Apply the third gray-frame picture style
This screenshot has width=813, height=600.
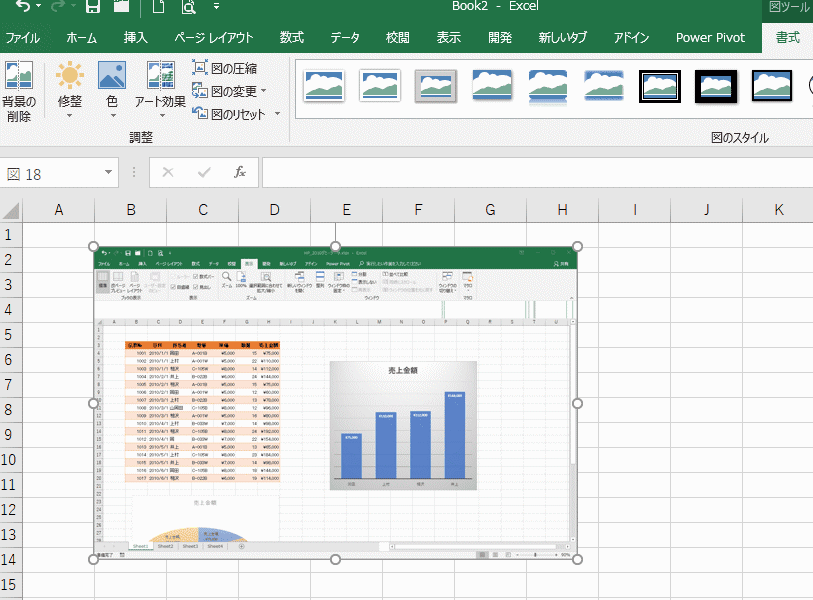click(436, 86)
